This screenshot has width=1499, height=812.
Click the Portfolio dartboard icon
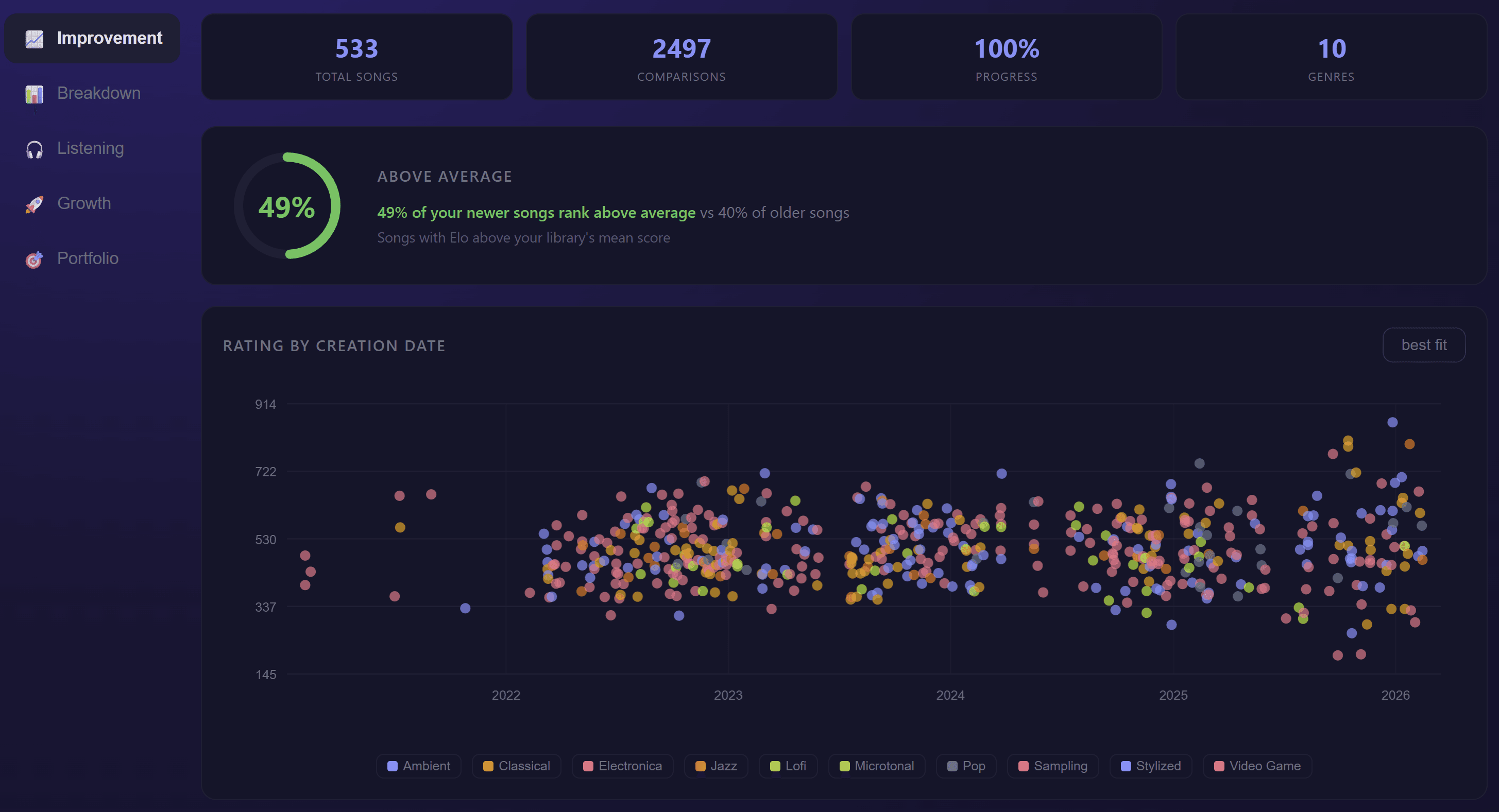tap(34, 259)
